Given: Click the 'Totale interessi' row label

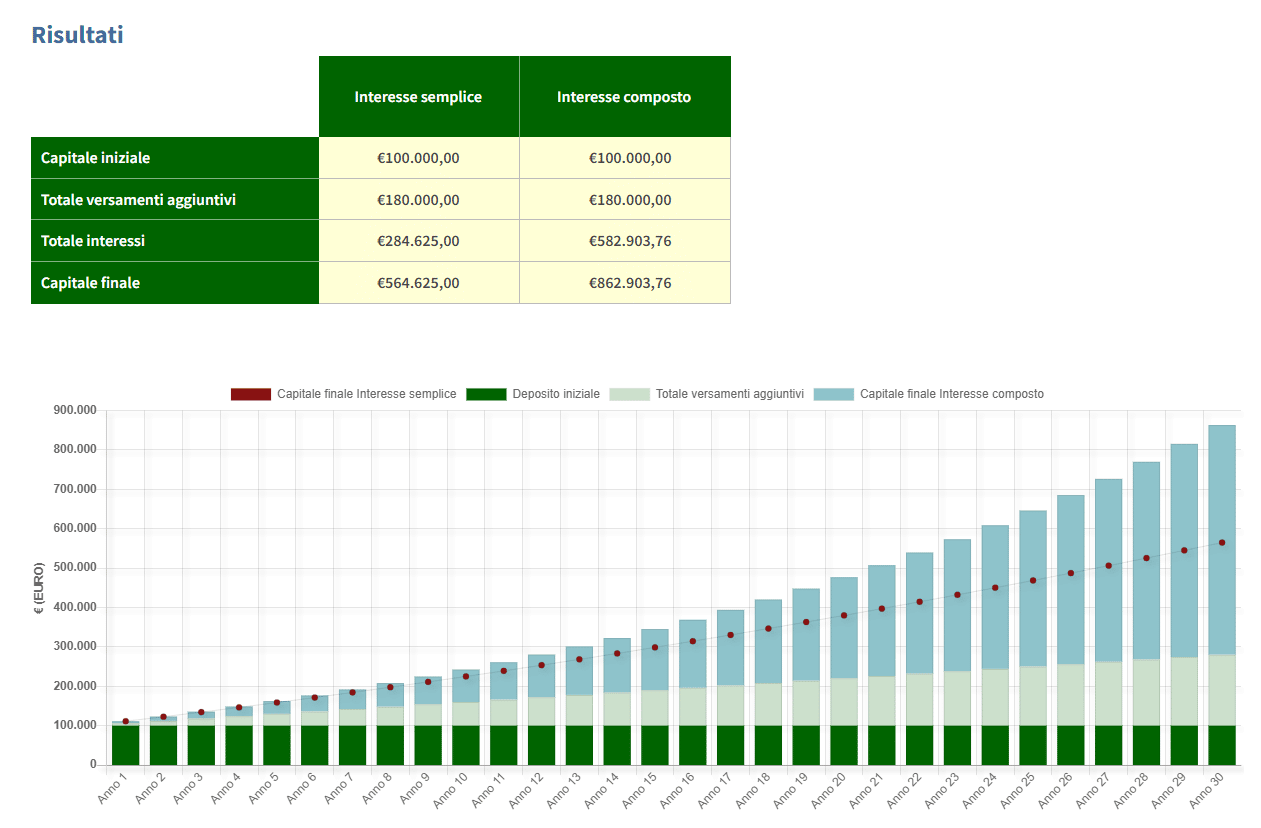Looking at the screenshot, I should click(x=92, y=241).
